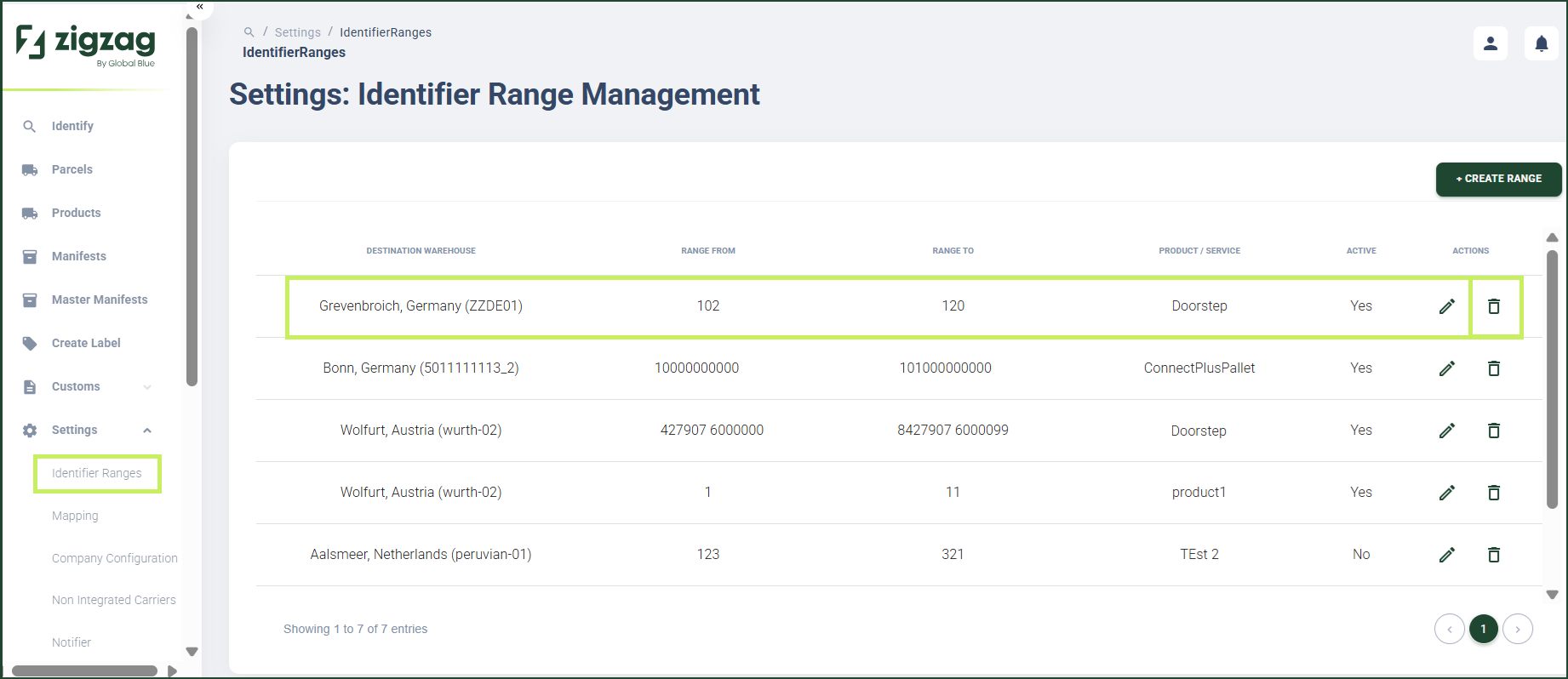Go to previous page of entries

[1450, 629]
